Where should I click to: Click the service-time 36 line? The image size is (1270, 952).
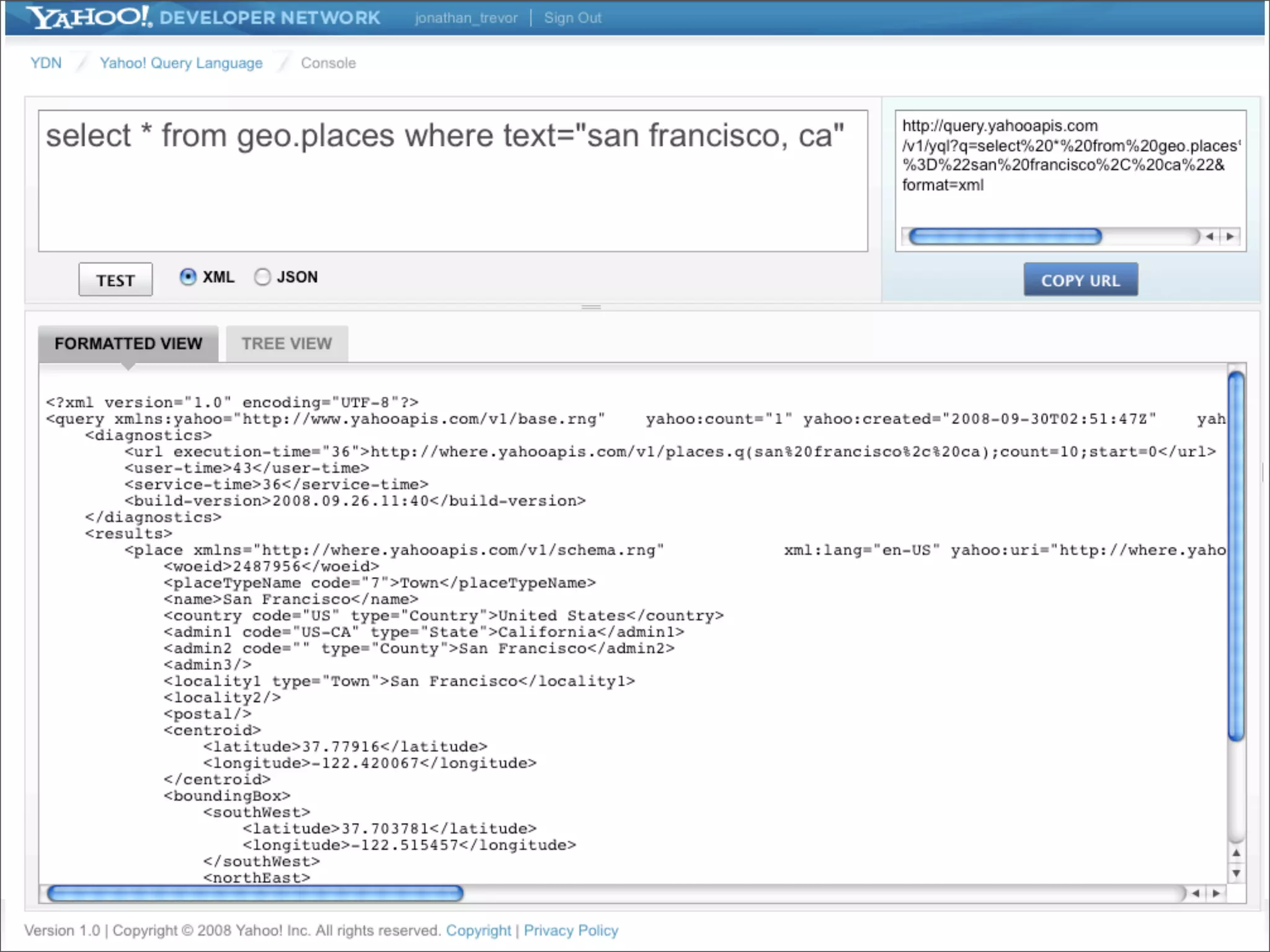pos(276,484)
